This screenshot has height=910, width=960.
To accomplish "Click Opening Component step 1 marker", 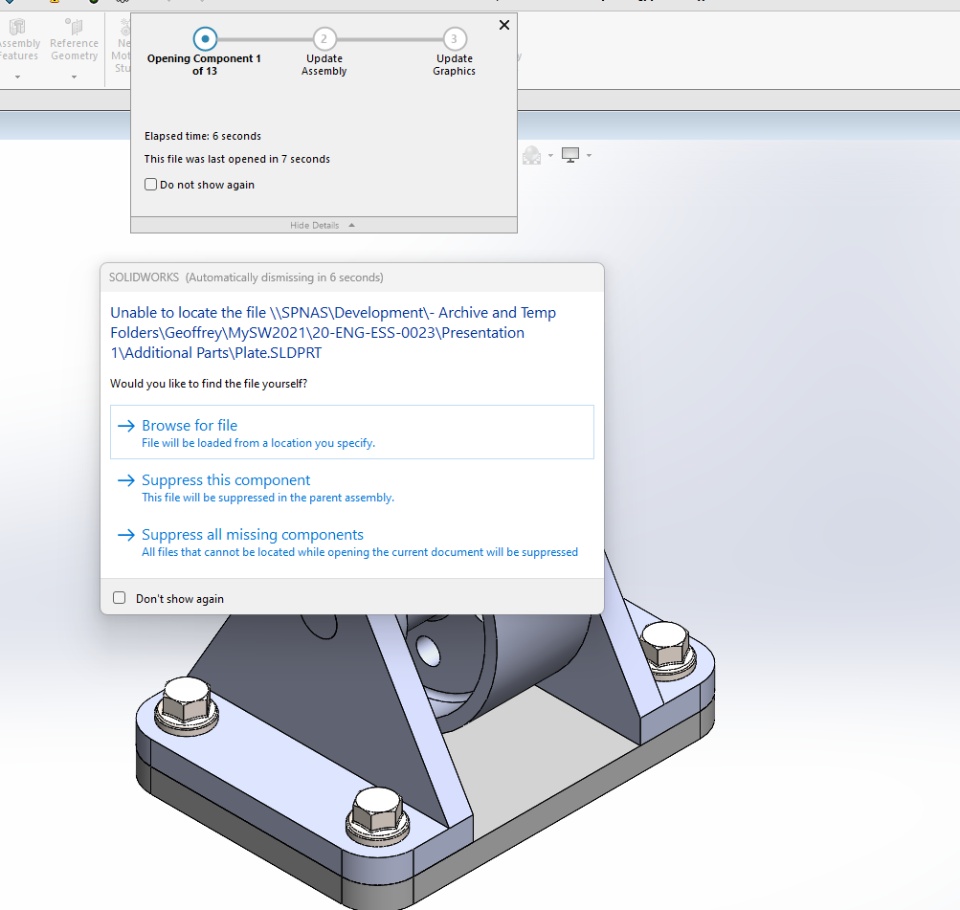I will pos(204,39).
